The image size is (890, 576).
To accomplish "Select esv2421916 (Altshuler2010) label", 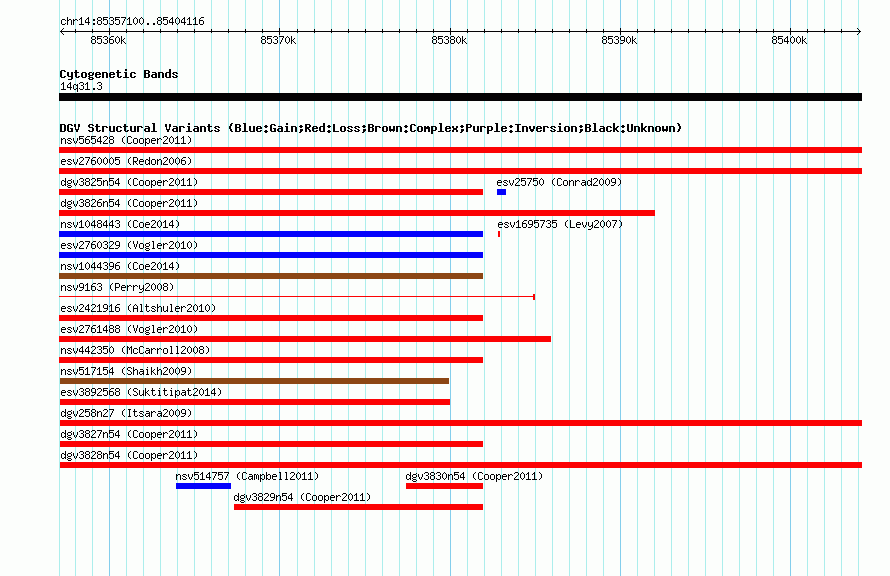I will [x=138, y=308].
